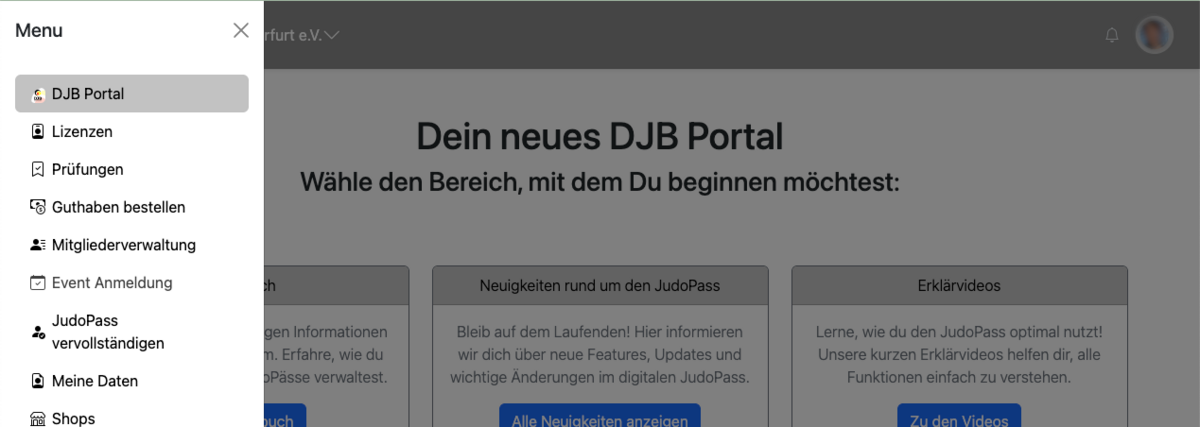This screenshot has height=427, width=1200.
Task: Click the Erklärvideos card description text
Action: (959, 354)
